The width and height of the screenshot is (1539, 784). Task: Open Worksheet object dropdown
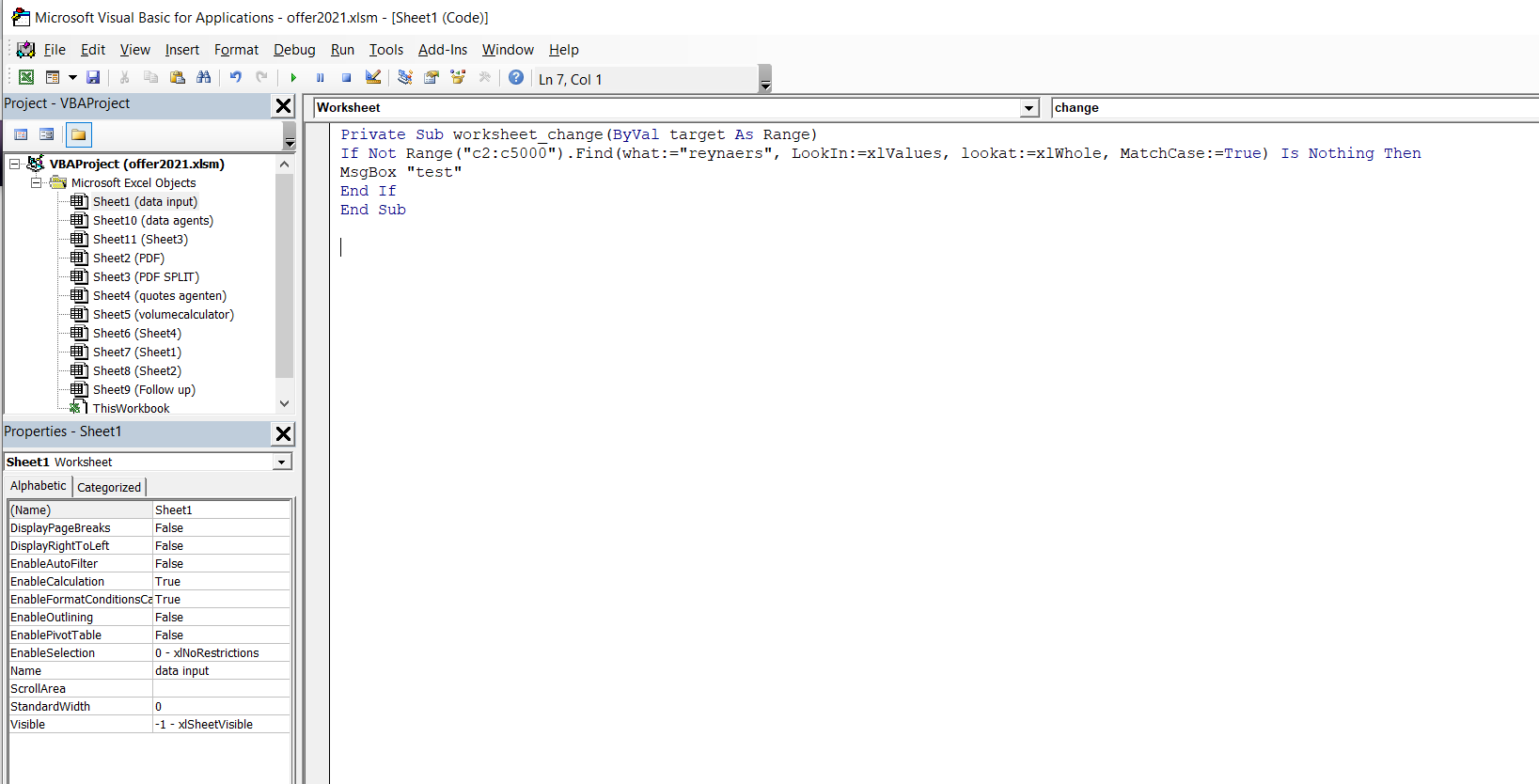(1029, 108)
